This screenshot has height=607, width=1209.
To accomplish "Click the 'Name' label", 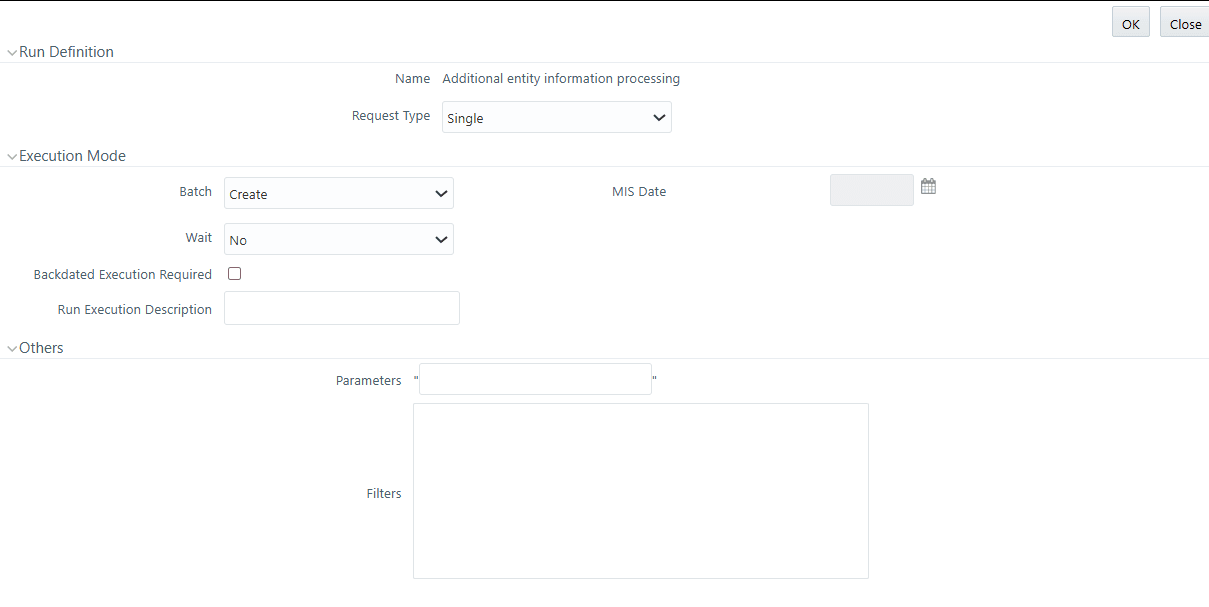I will 413,78.
